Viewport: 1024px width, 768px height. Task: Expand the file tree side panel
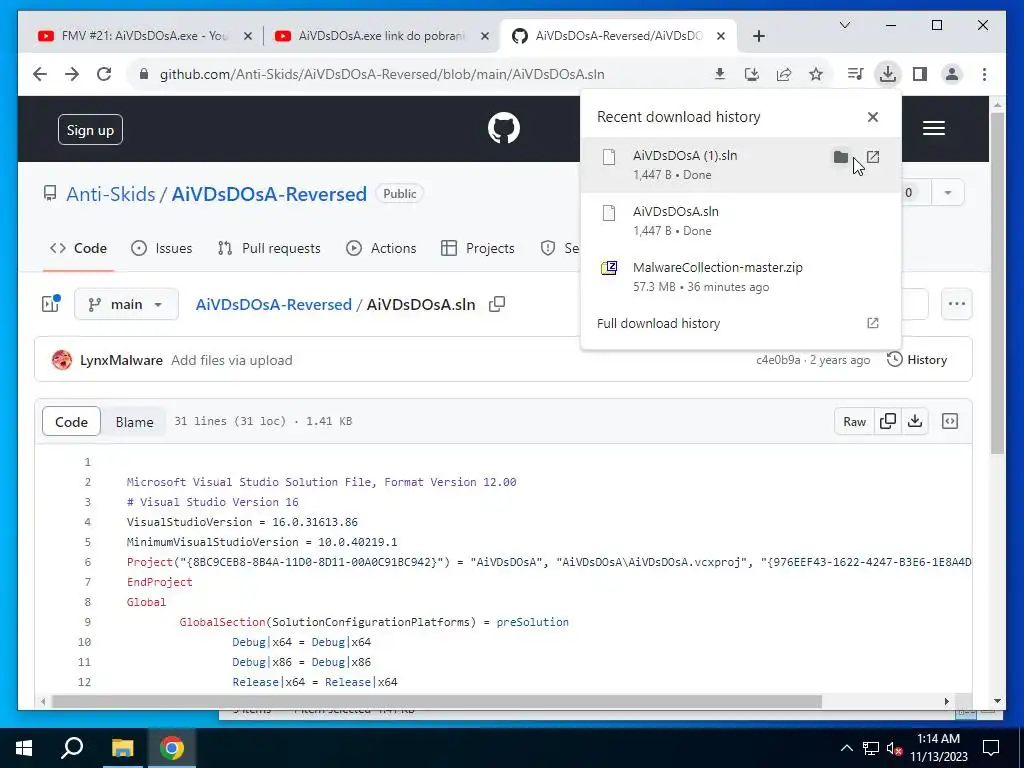(x=51, y=304)
